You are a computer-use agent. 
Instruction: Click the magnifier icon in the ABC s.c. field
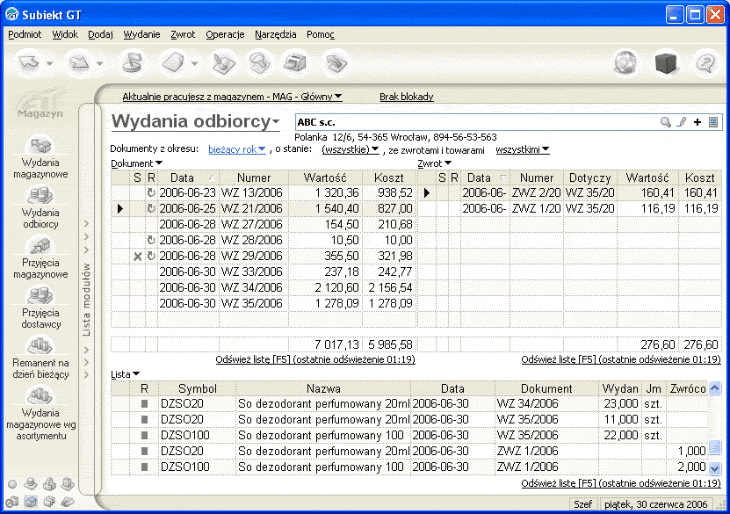666,122
